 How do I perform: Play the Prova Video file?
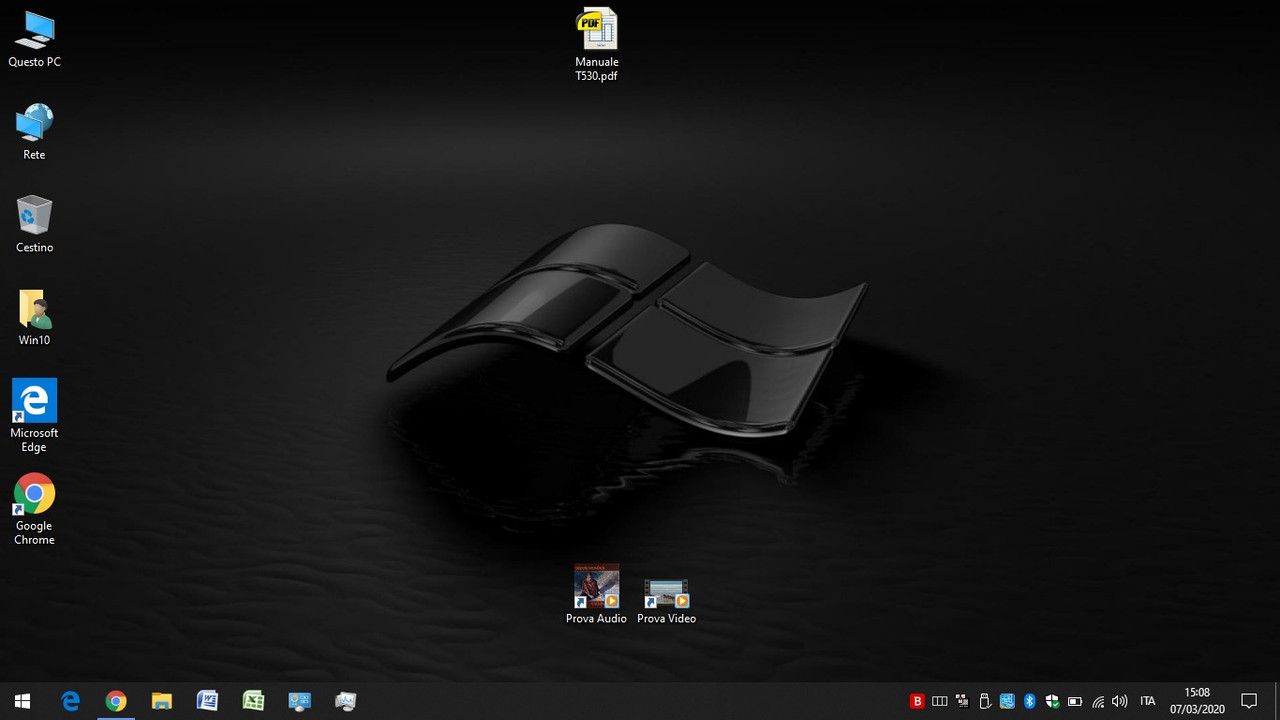[x=666, y=590]
